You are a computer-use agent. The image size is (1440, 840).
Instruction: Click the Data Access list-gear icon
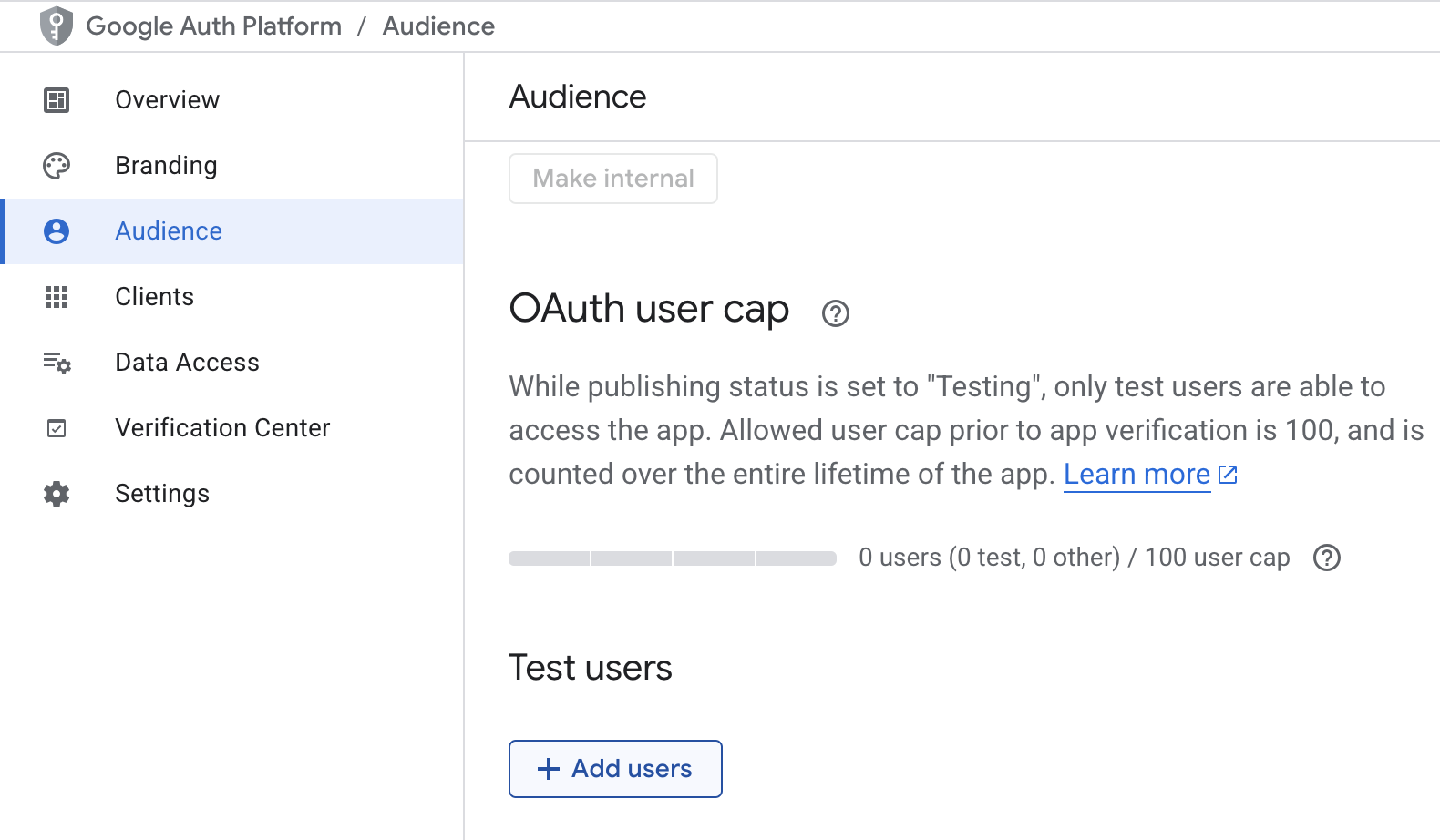pyautogui.click(x=57, y=363)
